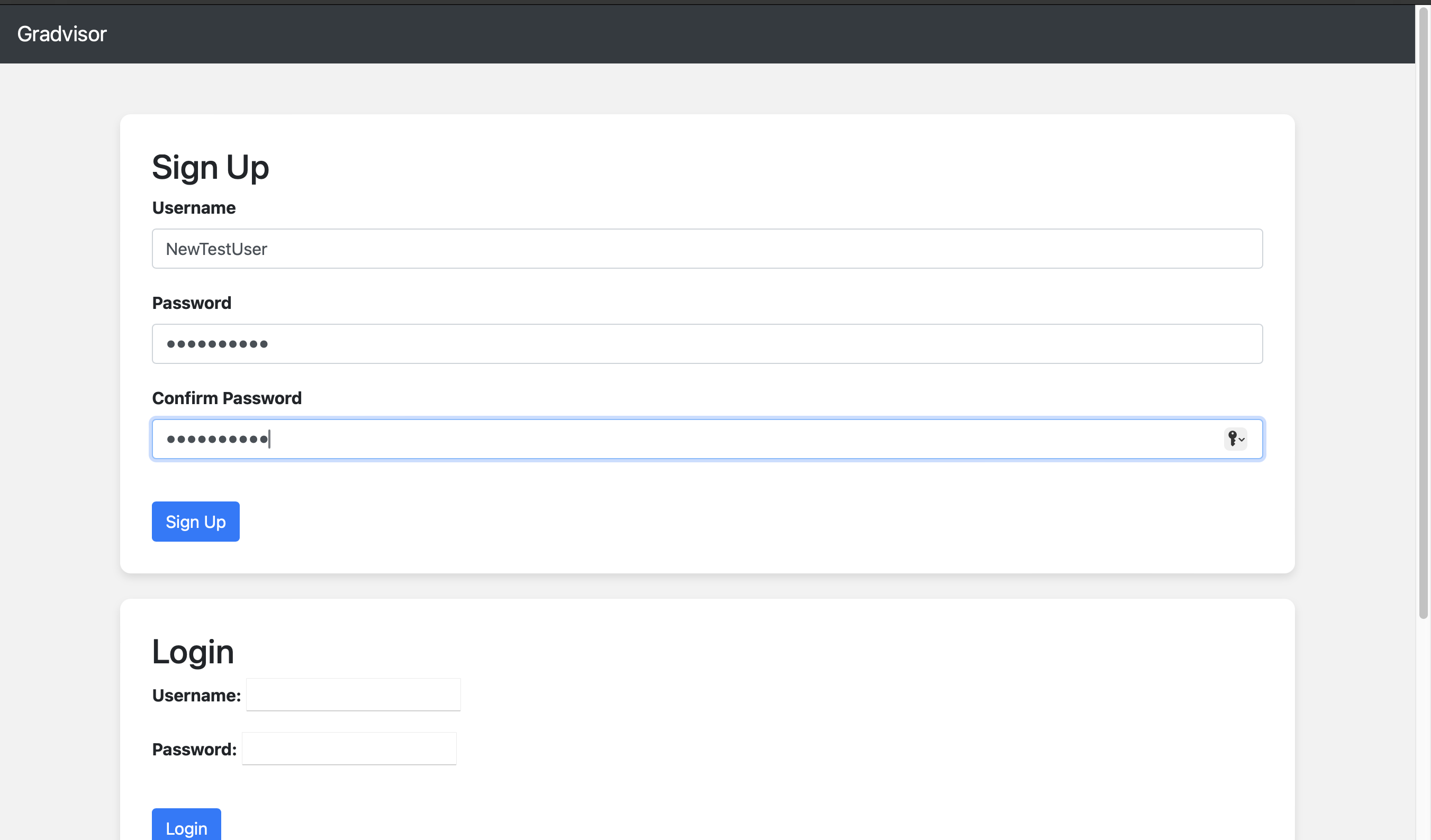Open the password key autofill icon
The width and height of the screenshot is (1431, 840).
tap(1235, 439)
